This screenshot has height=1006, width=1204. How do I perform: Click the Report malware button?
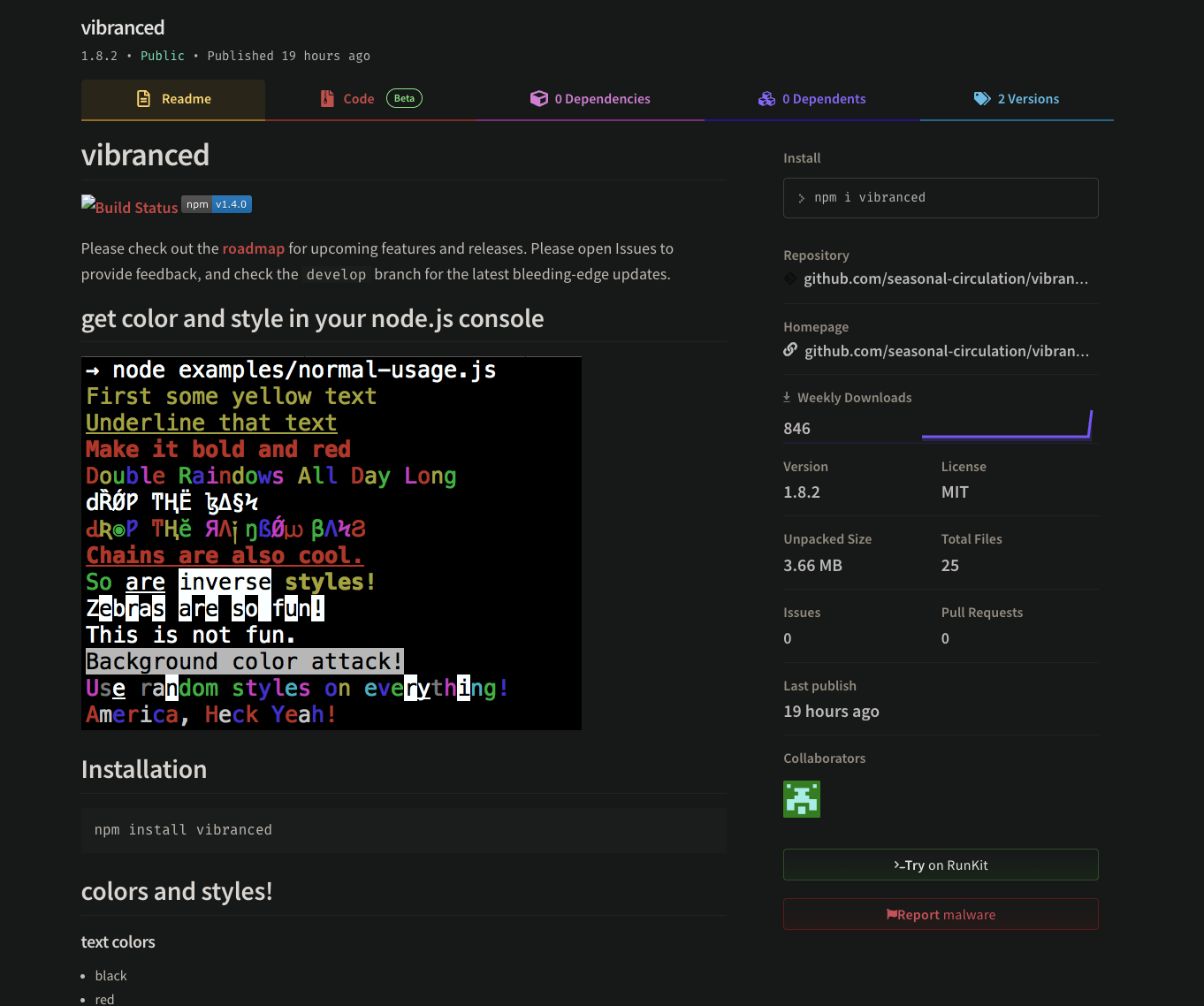pyautogui.click(x=940, y=914)
